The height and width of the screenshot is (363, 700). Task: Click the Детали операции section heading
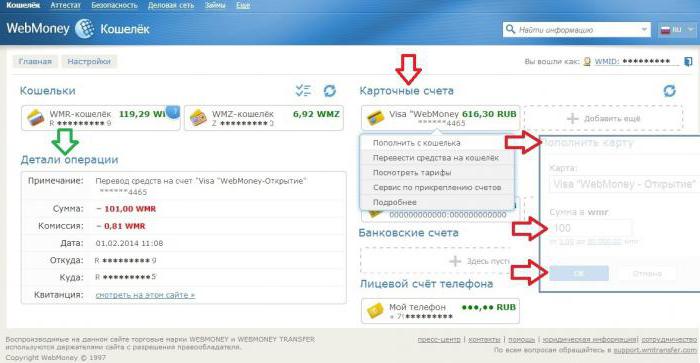coord(69,160)
